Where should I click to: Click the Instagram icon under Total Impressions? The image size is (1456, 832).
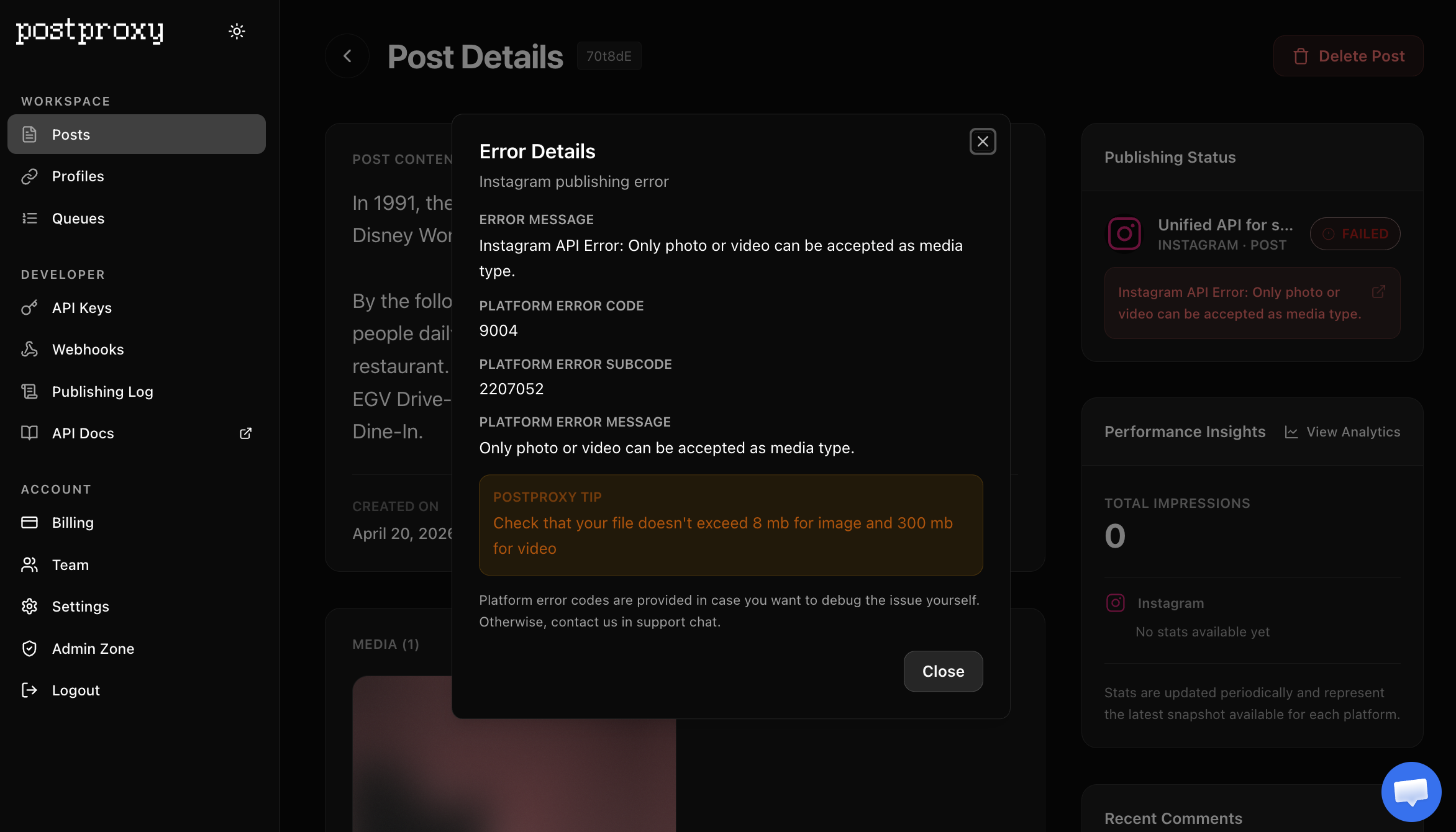1116,603
